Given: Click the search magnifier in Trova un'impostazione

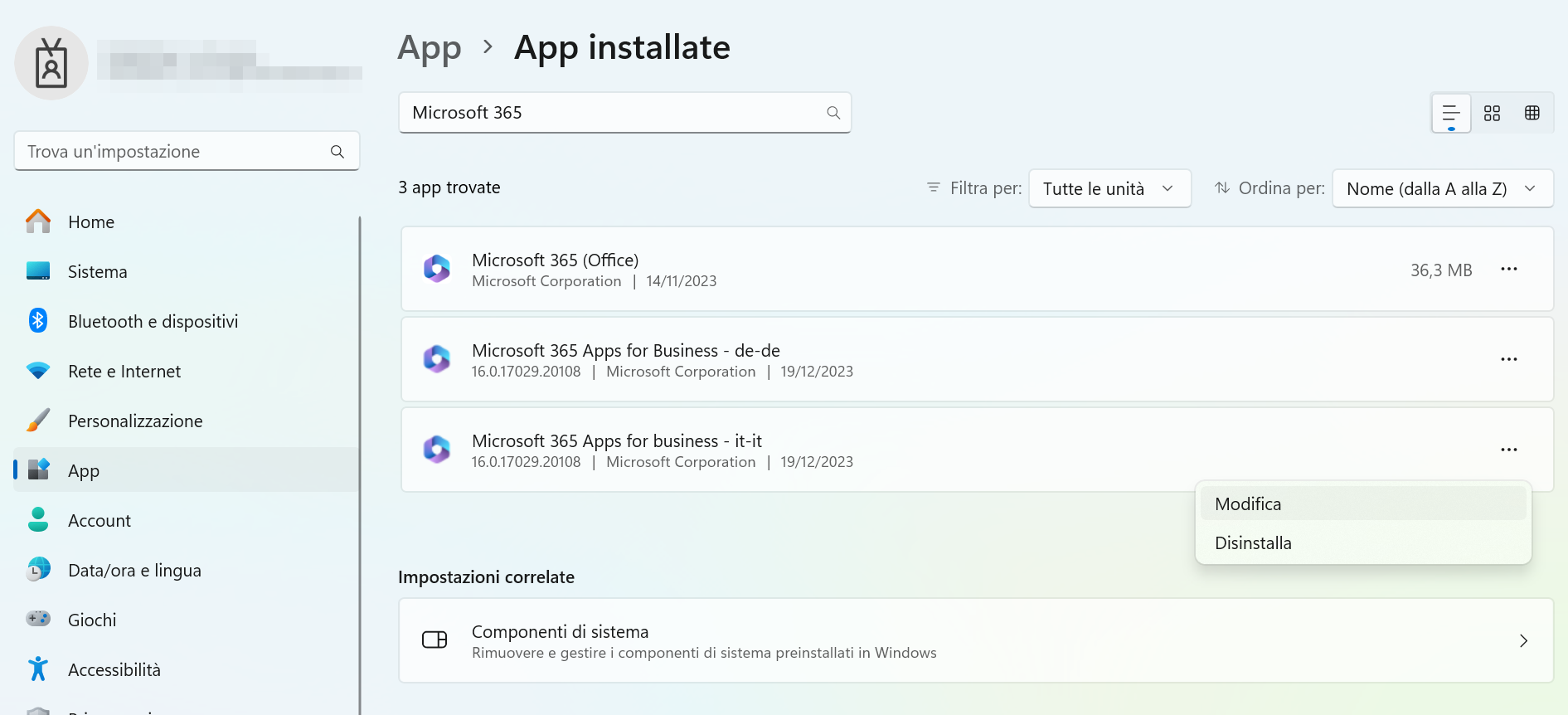Looking at the screenshot, I should point(337,152).
